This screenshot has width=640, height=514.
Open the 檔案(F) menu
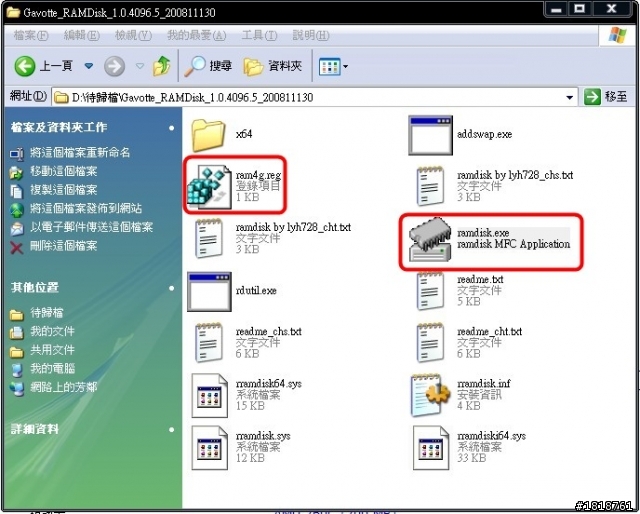(x=31, y=36)
